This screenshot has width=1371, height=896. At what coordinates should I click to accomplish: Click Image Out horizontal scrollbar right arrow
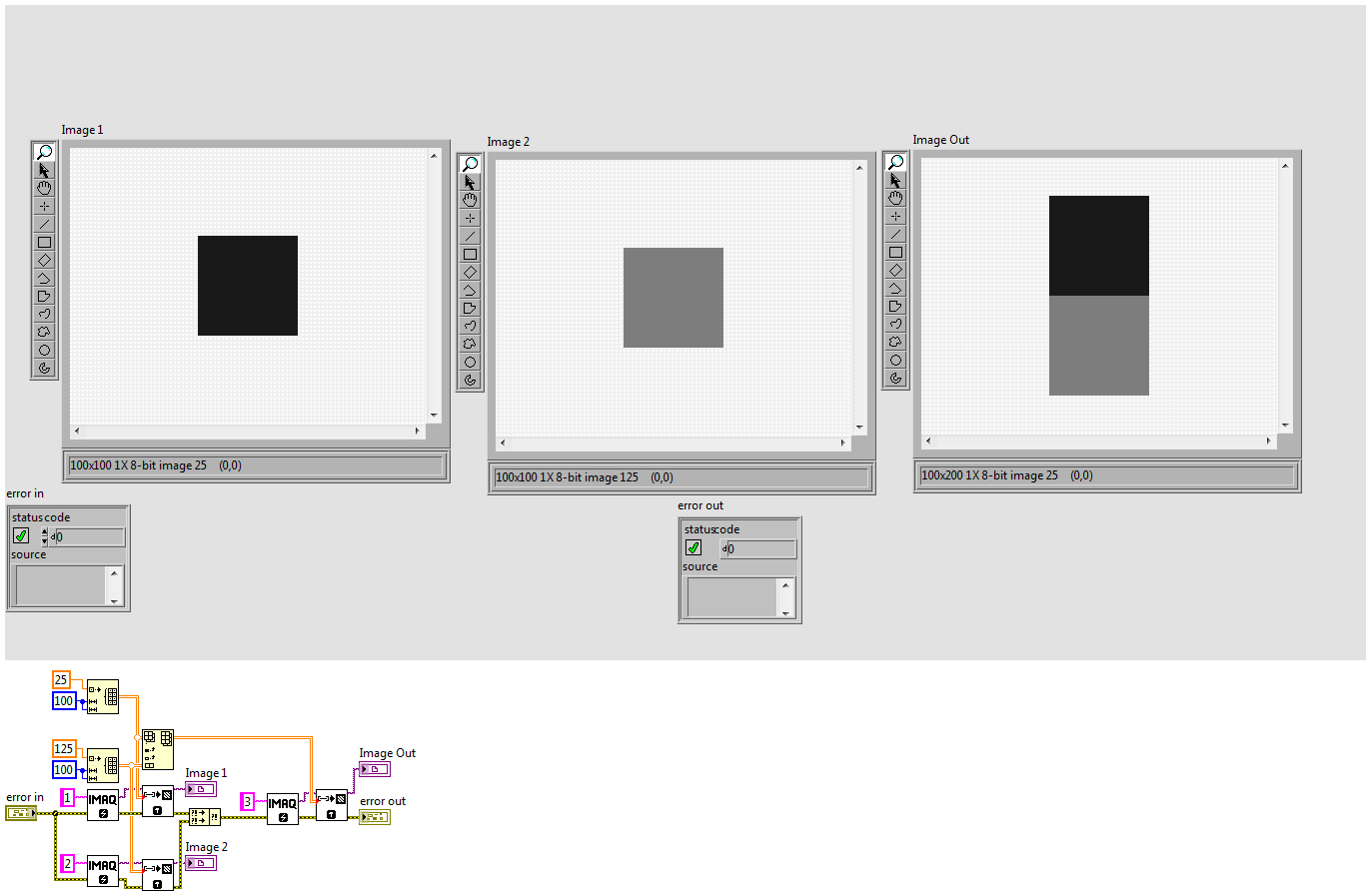click(1269, 441)
